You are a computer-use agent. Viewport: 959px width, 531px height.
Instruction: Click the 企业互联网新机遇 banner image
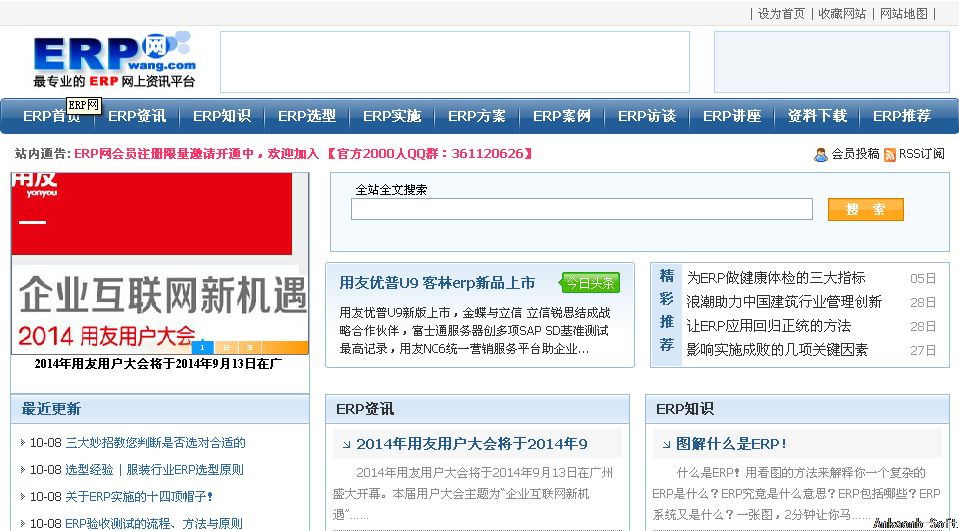tap(160, 264)
